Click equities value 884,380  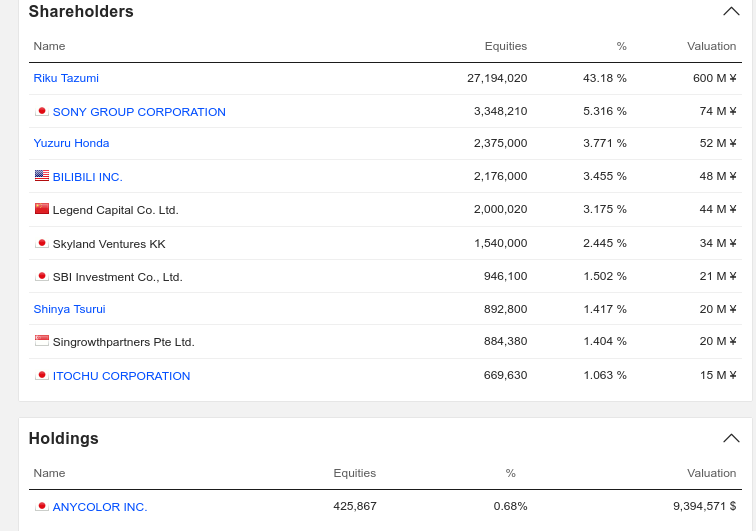pyautogui.click(x=505, y=341)
